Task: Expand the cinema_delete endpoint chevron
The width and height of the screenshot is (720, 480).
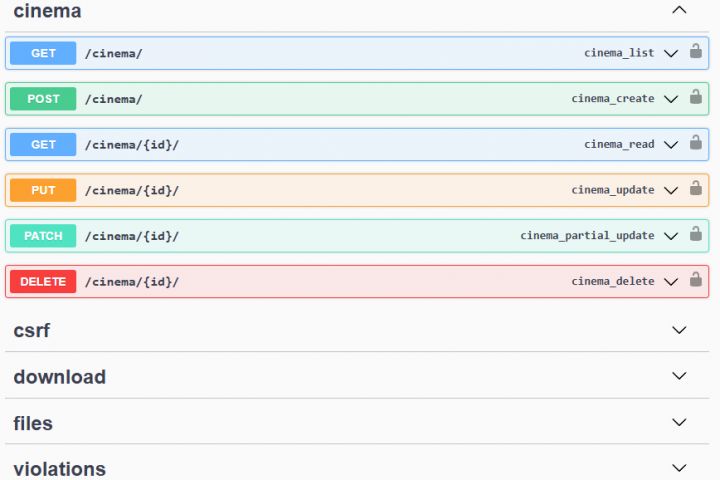Action: tap(671, 282)
